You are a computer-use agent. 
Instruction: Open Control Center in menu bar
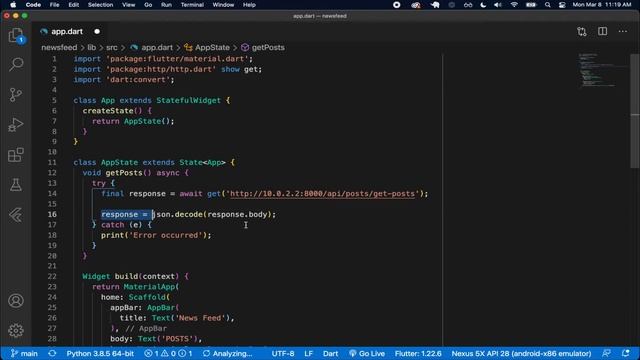[x=562, y=5]
